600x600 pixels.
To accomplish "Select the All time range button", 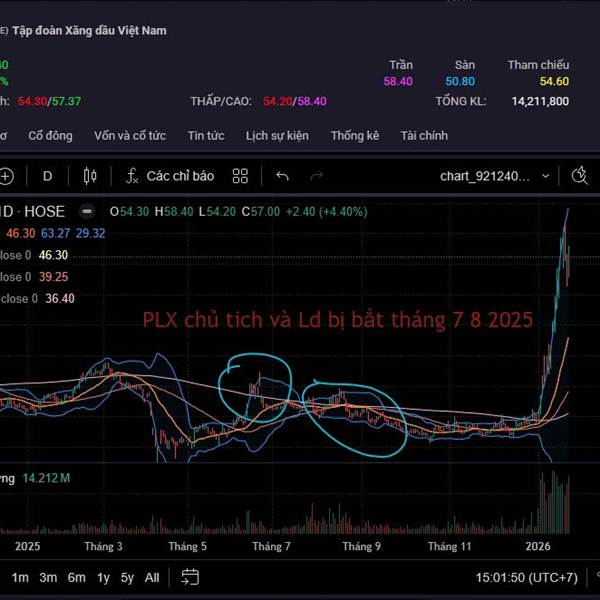I will pyautogui.click(x=152, y=577).
